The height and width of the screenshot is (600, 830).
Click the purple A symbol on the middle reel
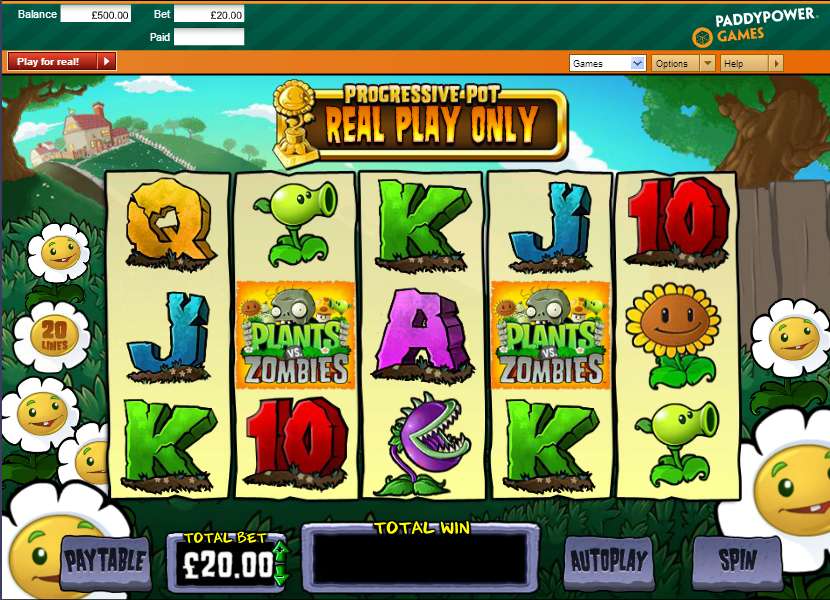pos(422,336)
